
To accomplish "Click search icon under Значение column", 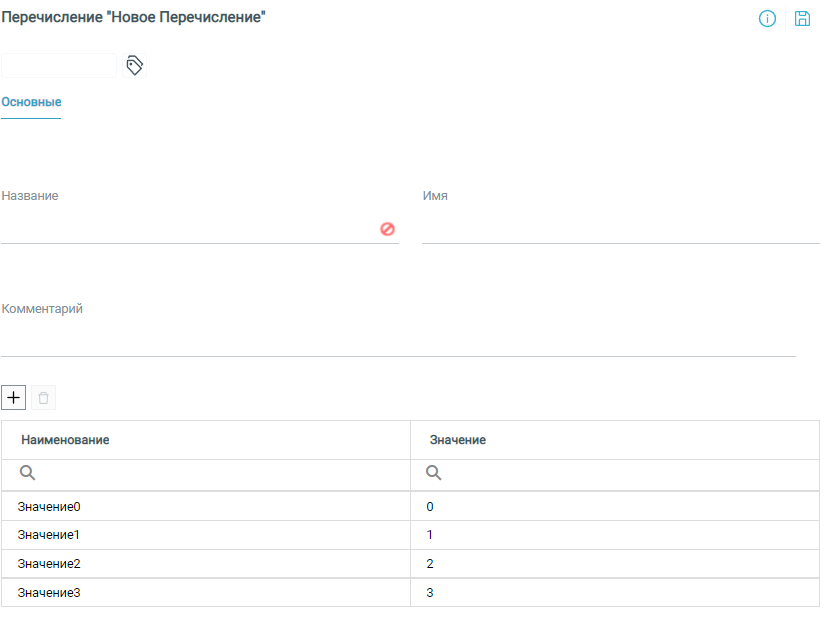I will point(434,474).
